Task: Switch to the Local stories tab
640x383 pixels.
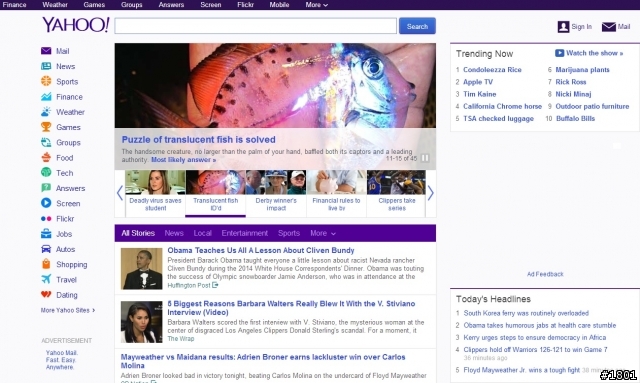Action: pos(202,233)
